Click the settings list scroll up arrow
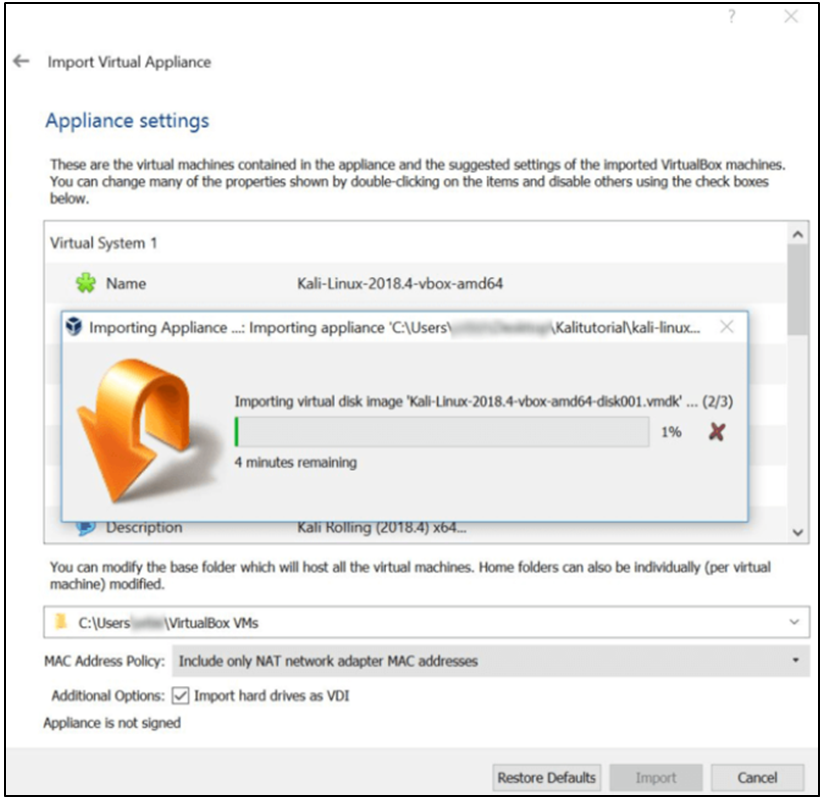Viewport: 822px width, 798px height. [x=797, y=233]
